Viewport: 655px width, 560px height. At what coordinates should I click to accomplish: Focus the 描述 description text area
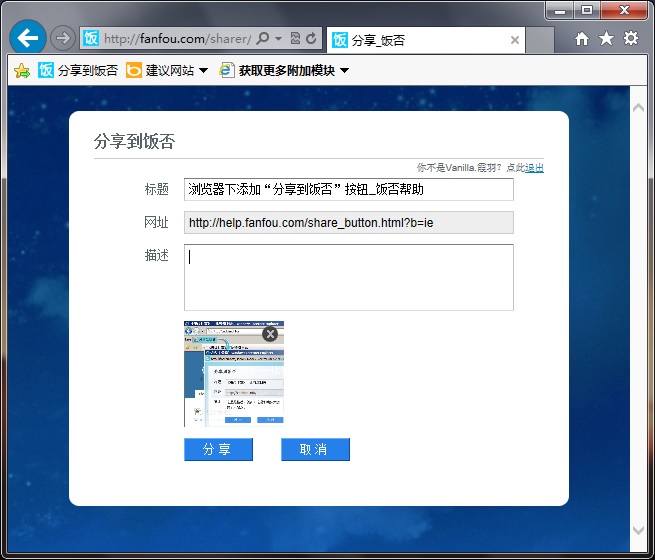coord(348,277)
